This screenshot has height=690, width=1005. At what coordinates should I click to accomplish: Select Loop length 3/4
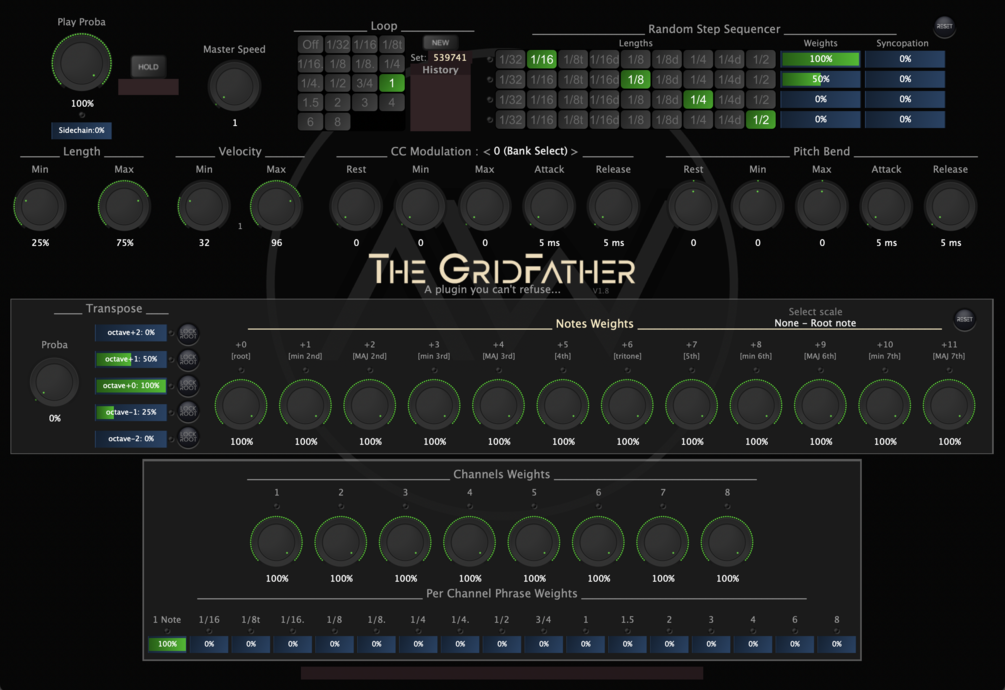[x=365, y=83]
